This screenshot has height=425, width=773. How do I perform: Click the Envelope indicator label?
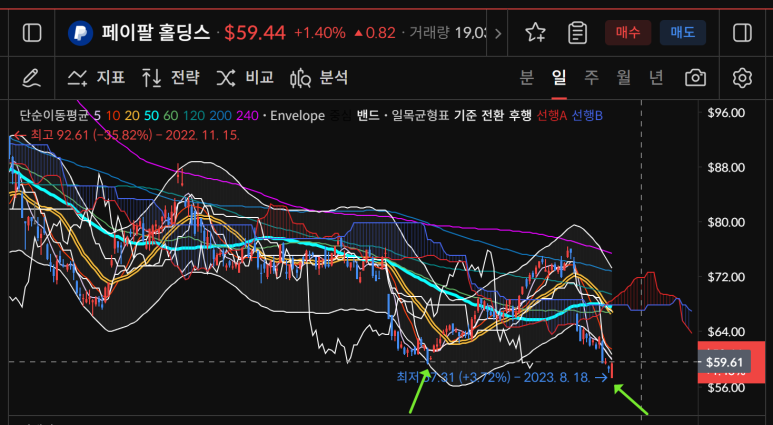pos(297,116)
